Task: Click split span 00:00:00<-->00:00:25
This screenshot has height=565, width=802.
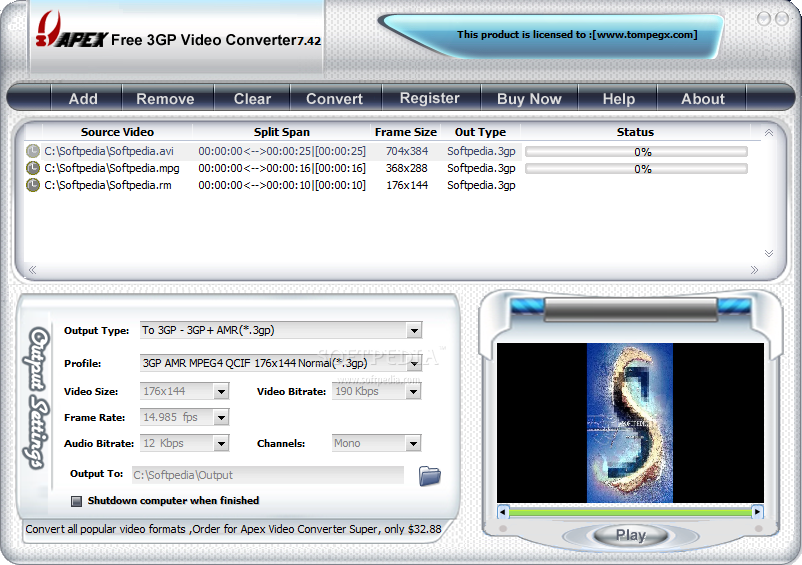Action: pyautogui.click(x=282, y=151)
